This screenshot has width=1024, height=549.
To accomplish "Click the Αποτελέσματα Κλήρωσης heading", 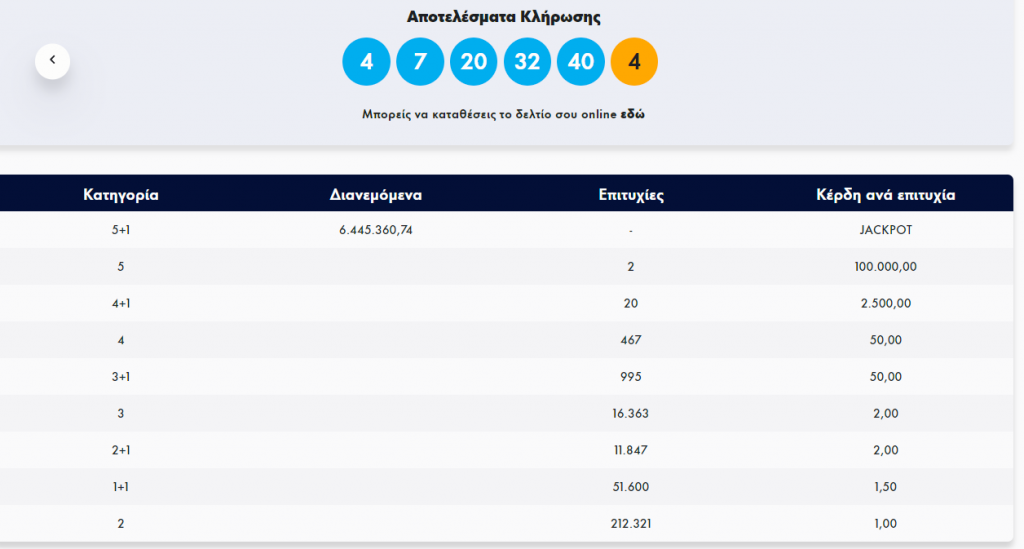I will 504,16.
